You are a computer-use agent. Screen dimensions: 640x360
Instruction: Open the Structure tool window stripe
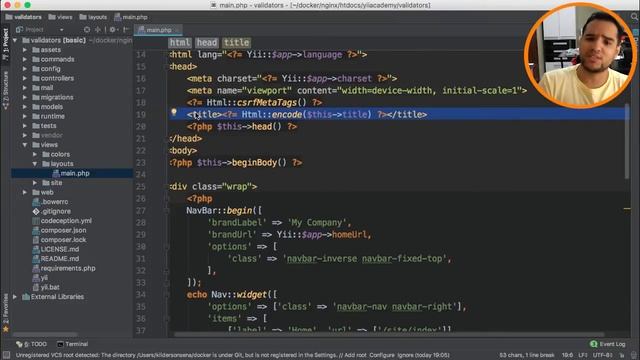click(x=5, y=91)
